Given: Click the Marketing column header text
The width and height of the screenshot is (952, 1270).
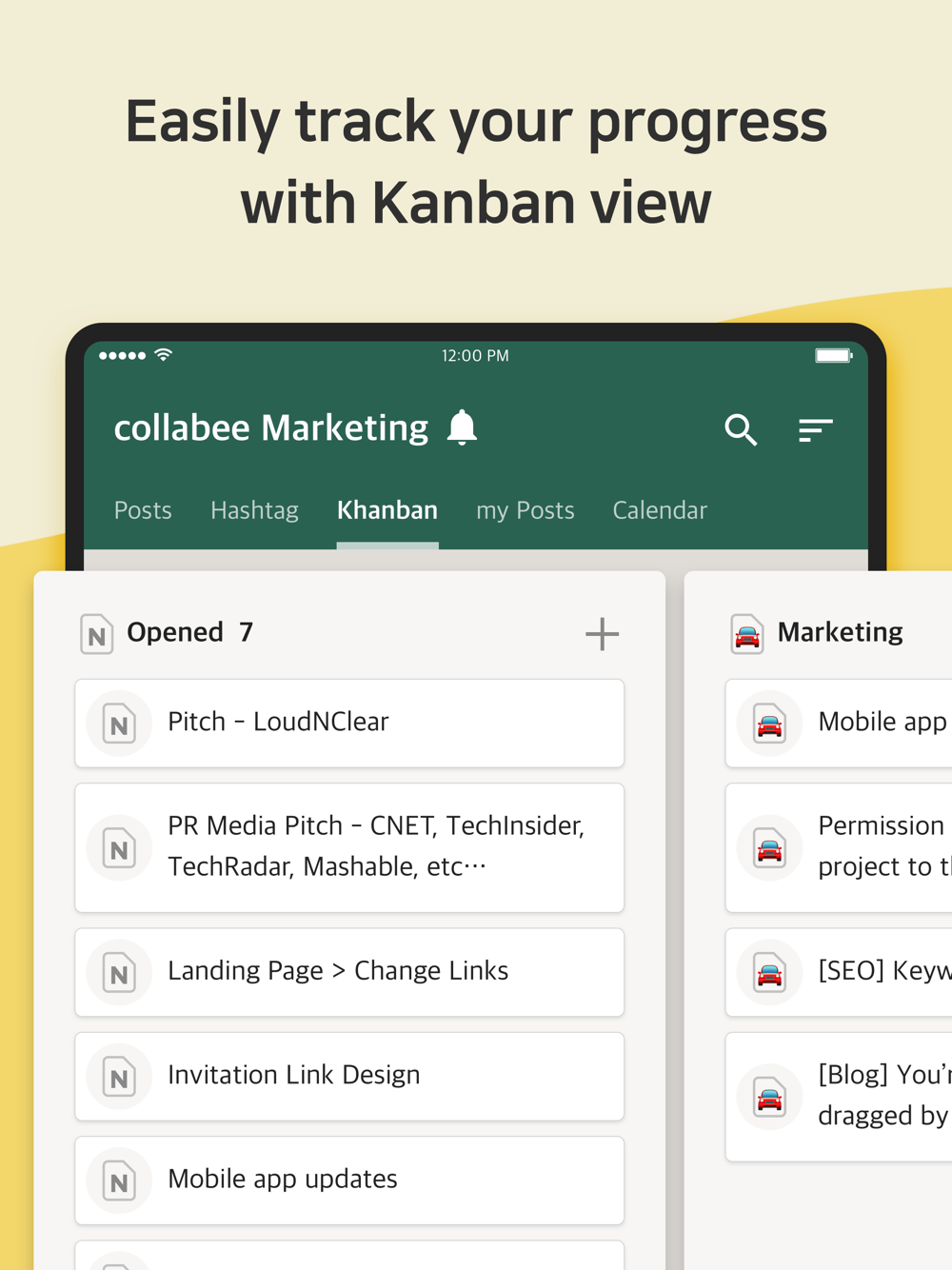Looking at the screenshot, I should click(840, 632).
